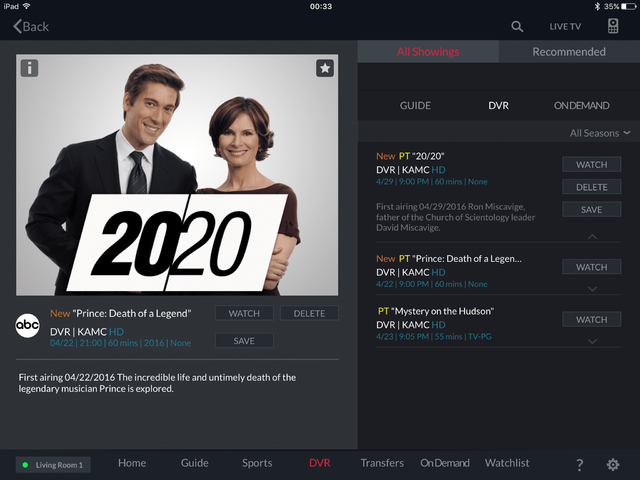Tap the "Prince: Death of a Legend" title under poster
Image resolution: width=640 pixels, height=480 pixels.
click(x=132, y=313)
